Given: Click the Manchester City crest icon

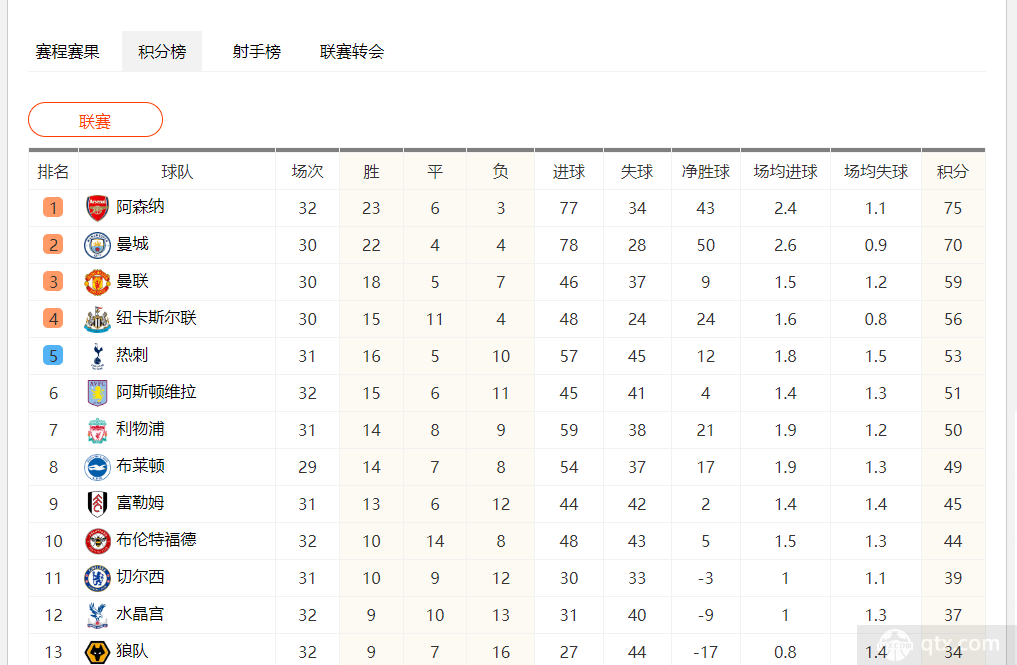Looking at the screenshot, I should coord(97,245).
